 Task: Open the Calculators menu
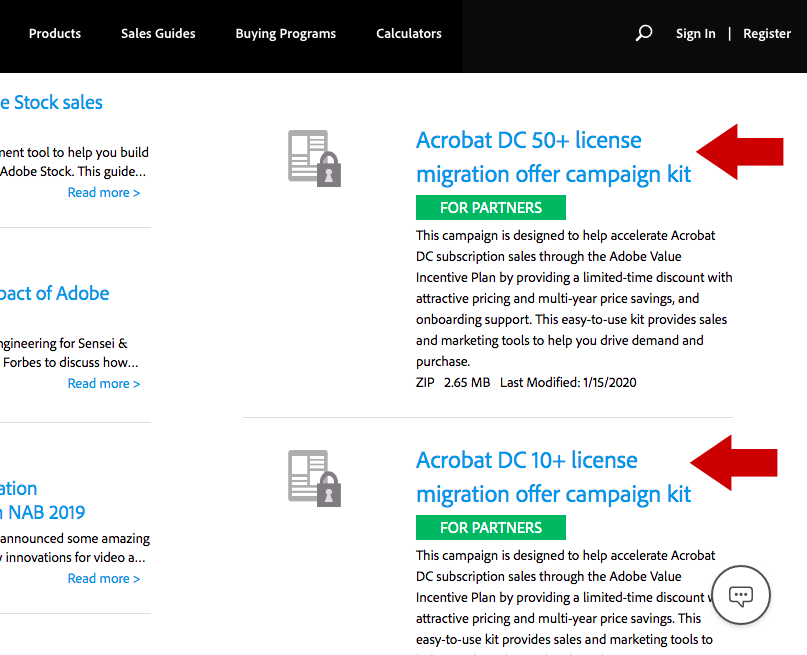pos(409,33)
